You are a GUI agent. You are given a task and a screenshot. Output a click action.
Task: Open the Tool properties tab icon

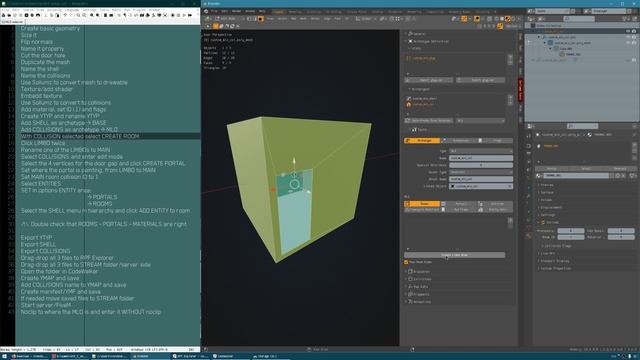pos(529,136)
